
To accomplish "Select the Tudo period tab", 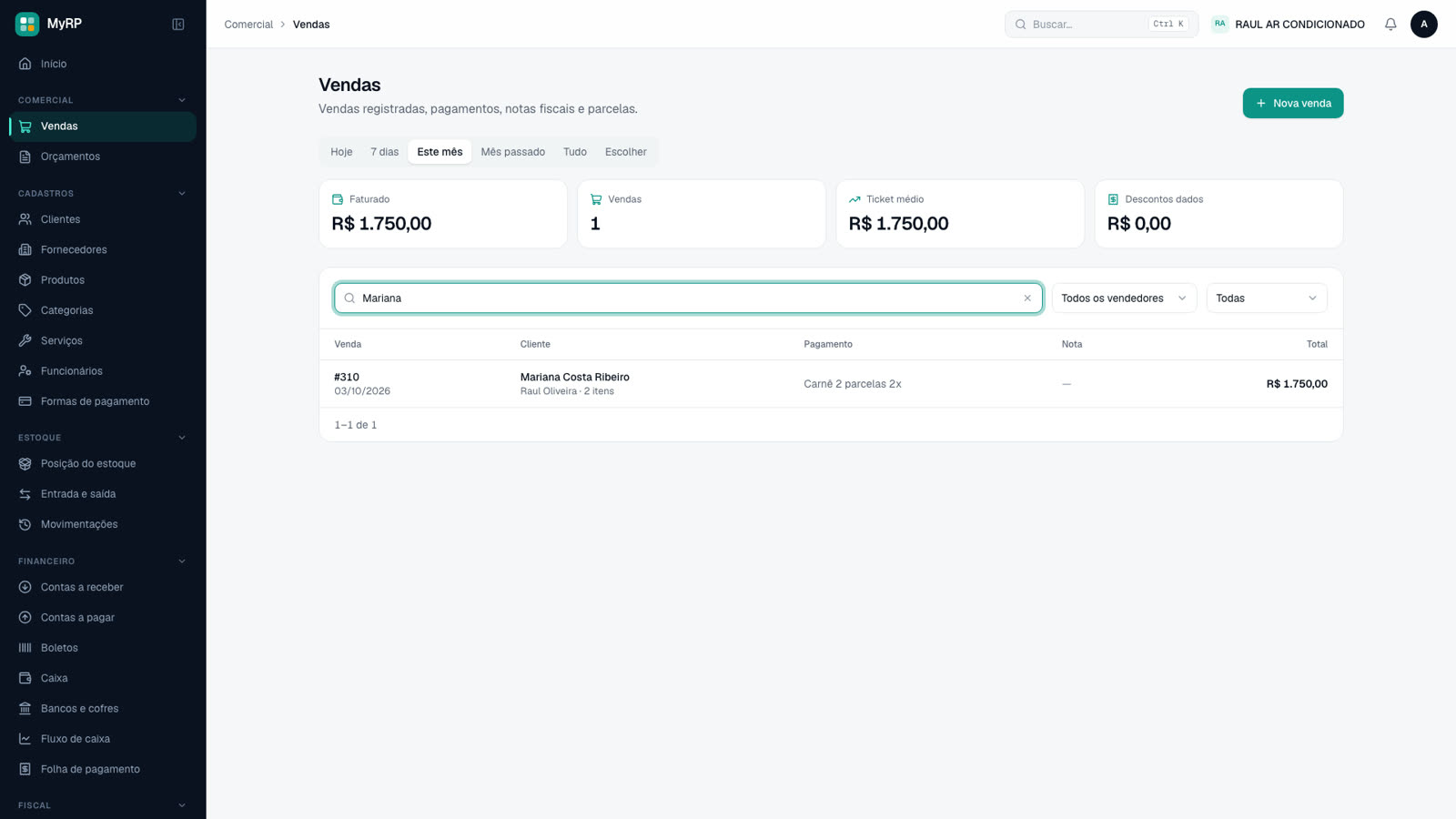I will [x=575, y=152].
